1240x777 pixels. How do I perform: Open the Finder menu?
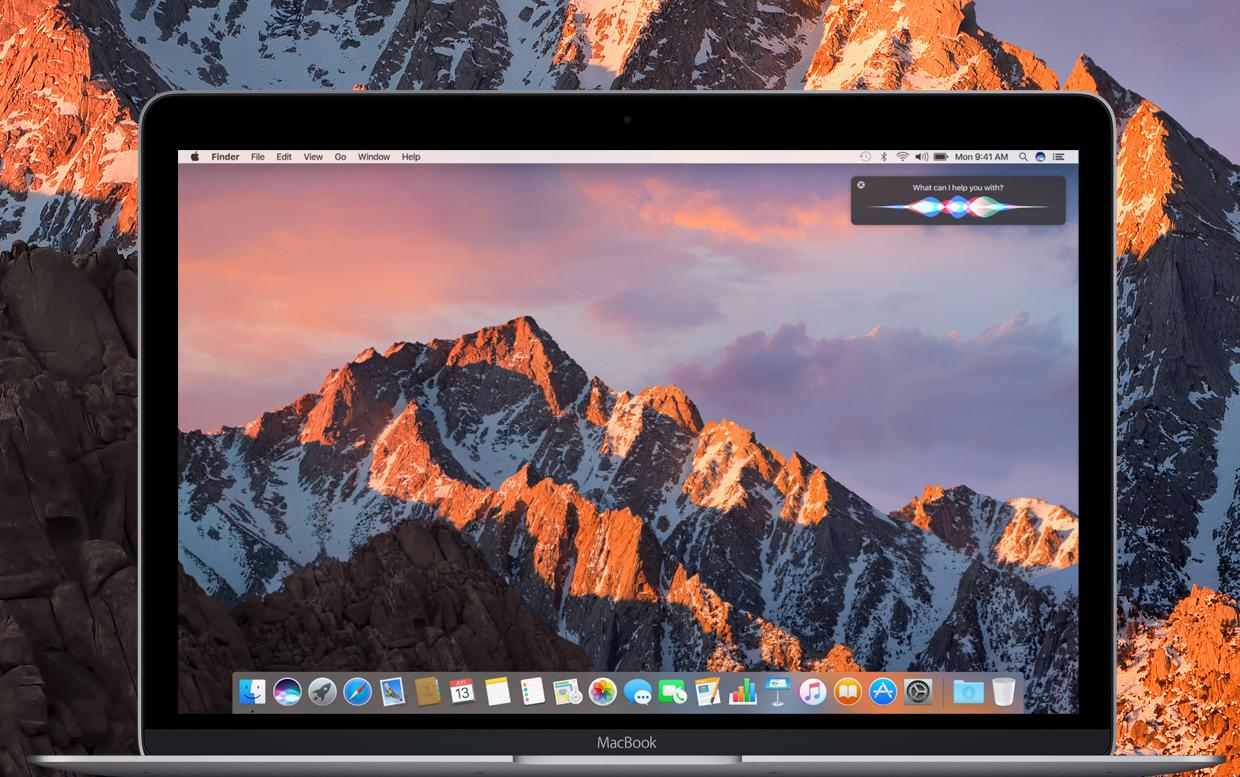[x=225, y=157]
